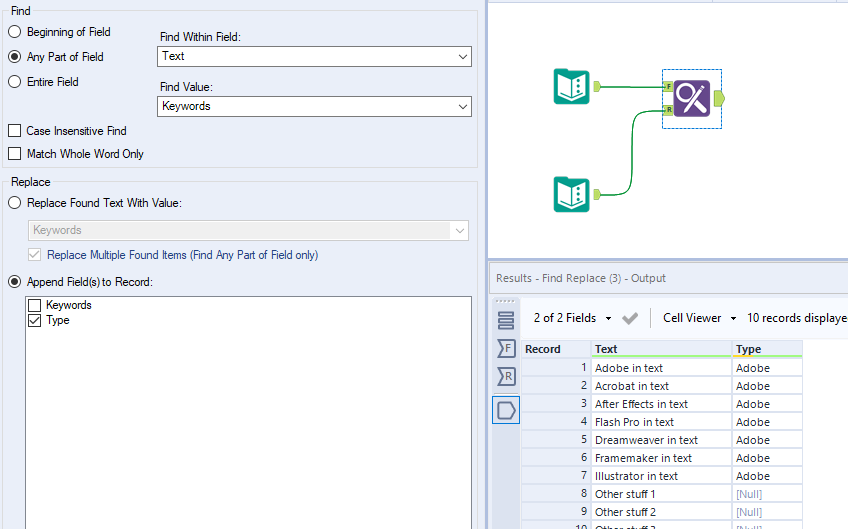
Task: Select the Entire Field option
Action: coord(15,82)
